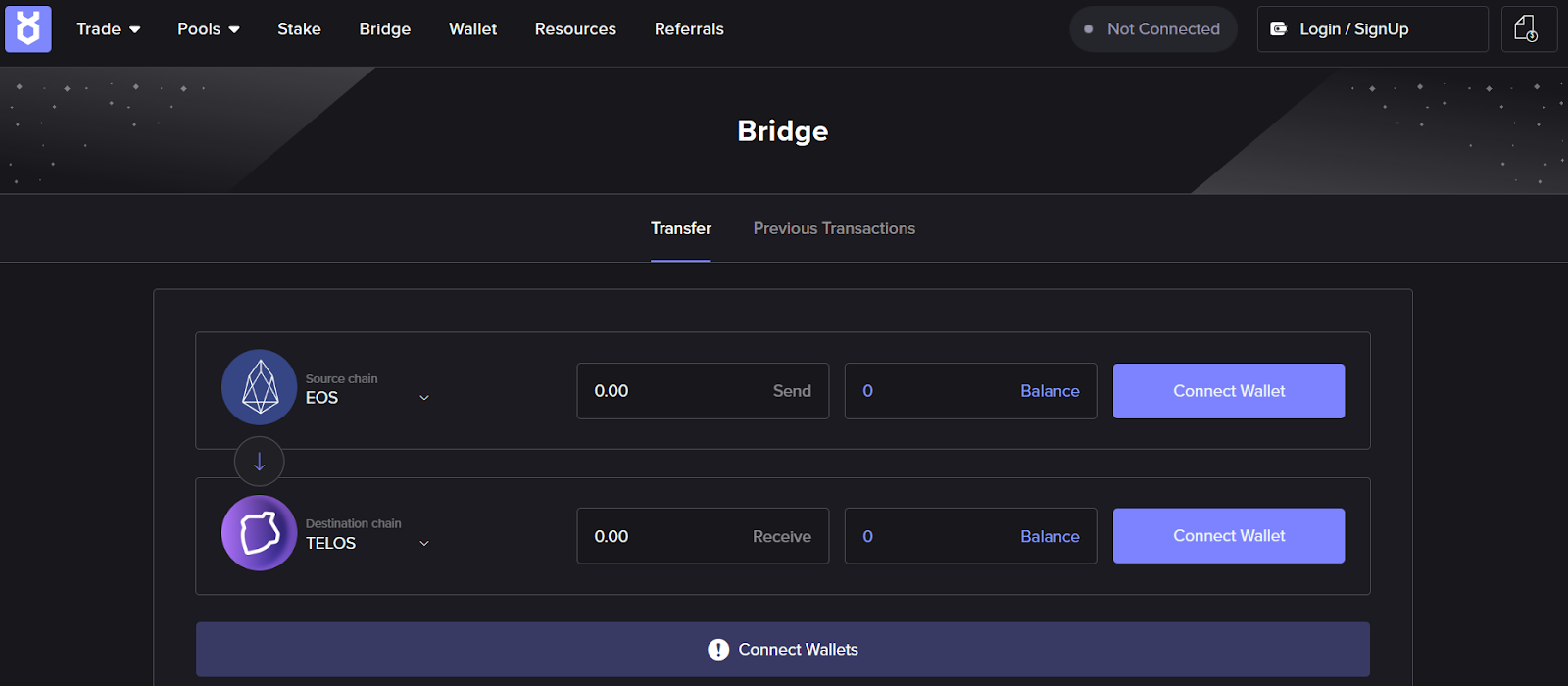Image resolution: width=1568 pixels, height=686 pixels.
Task: Open the Trade dropdown menu
Action: [109, 29]
